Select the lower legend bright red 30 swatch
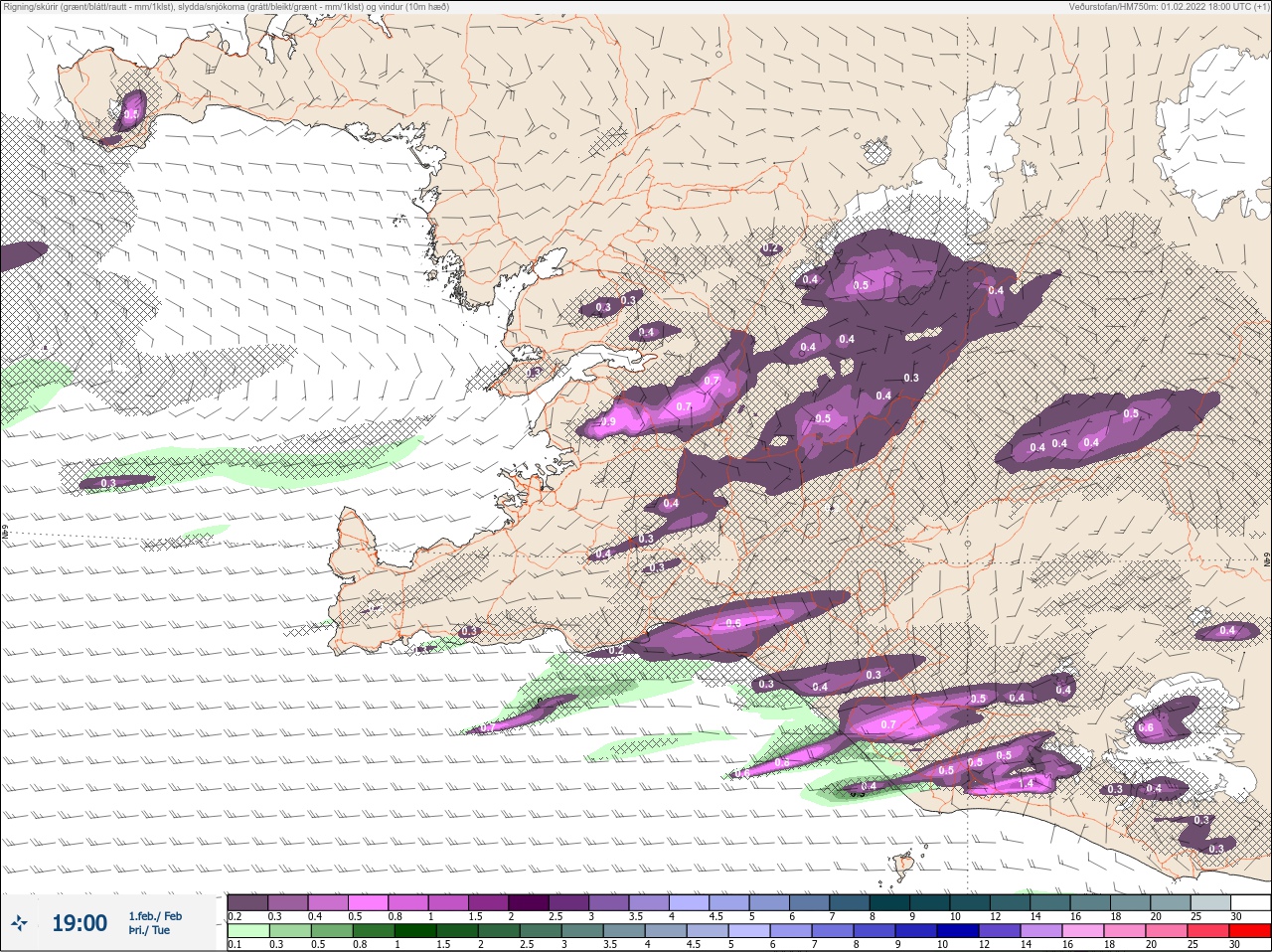1272x952 pixels. pyautogui.click(x=1250, y=931)
